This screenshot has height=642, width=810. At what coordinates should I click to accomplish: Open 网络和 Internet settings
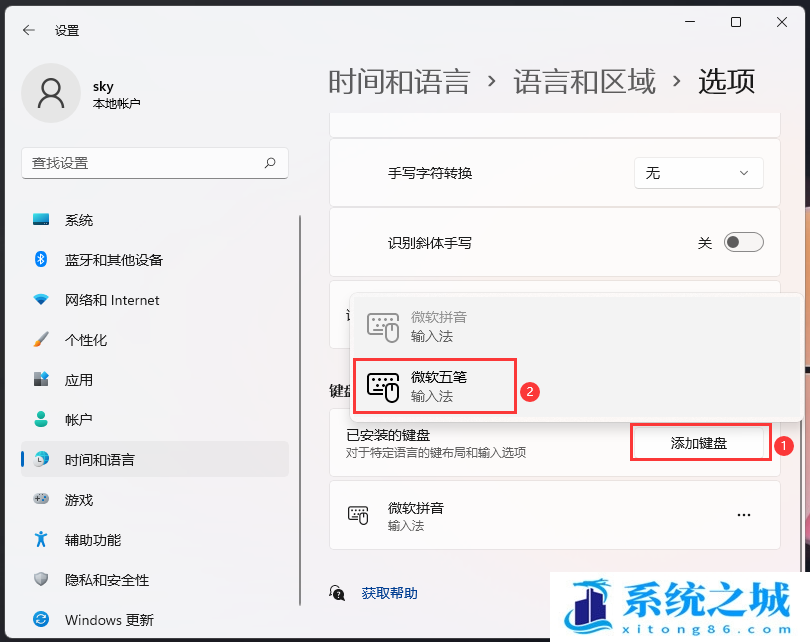click(154, 300)
